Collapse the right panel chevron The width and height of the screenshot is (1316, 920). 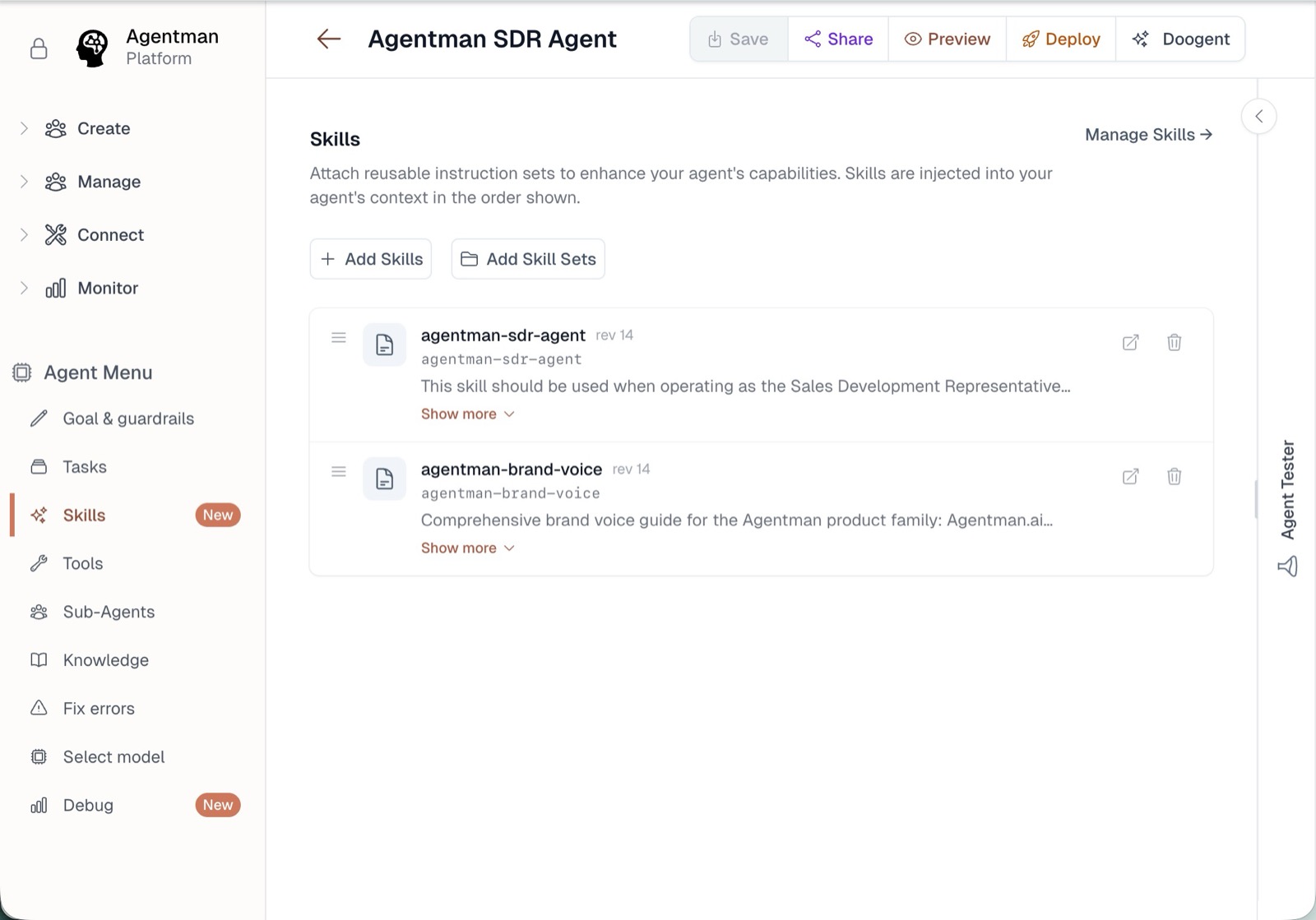(1259, 116)
